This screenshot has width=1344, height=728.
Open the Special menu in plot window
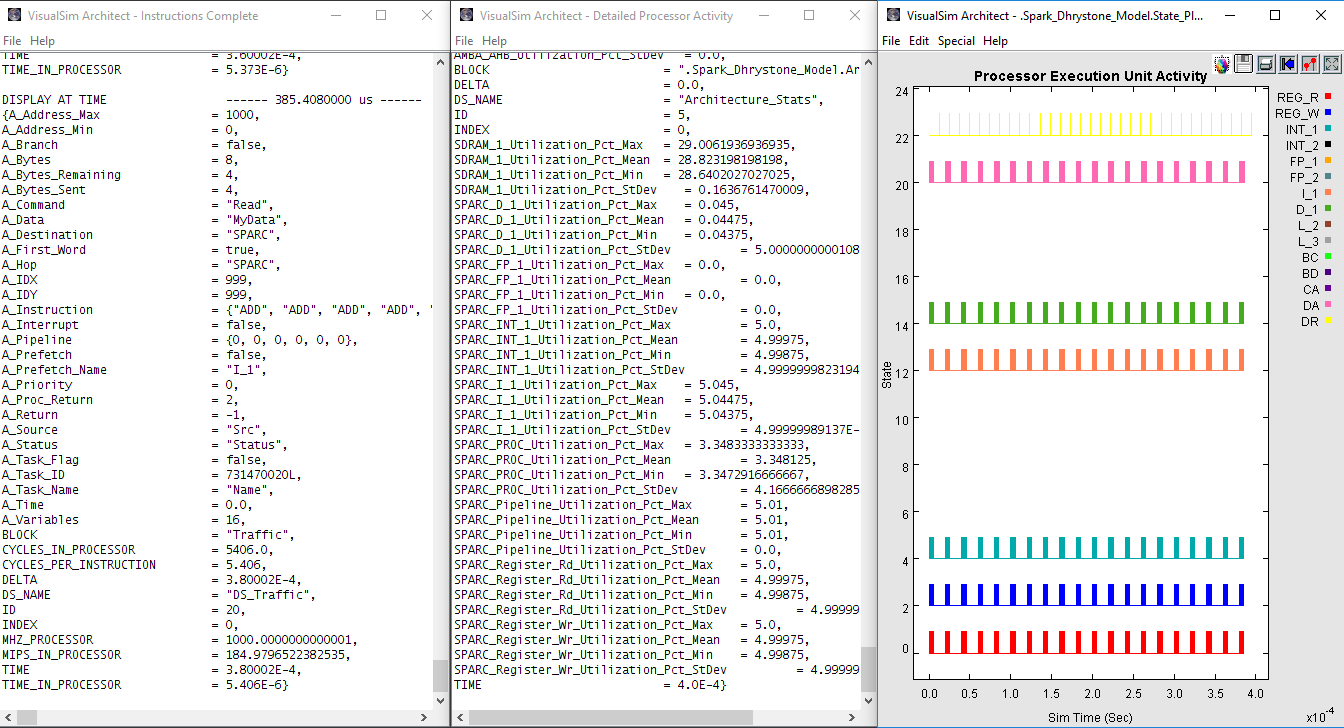pos(956,41)
